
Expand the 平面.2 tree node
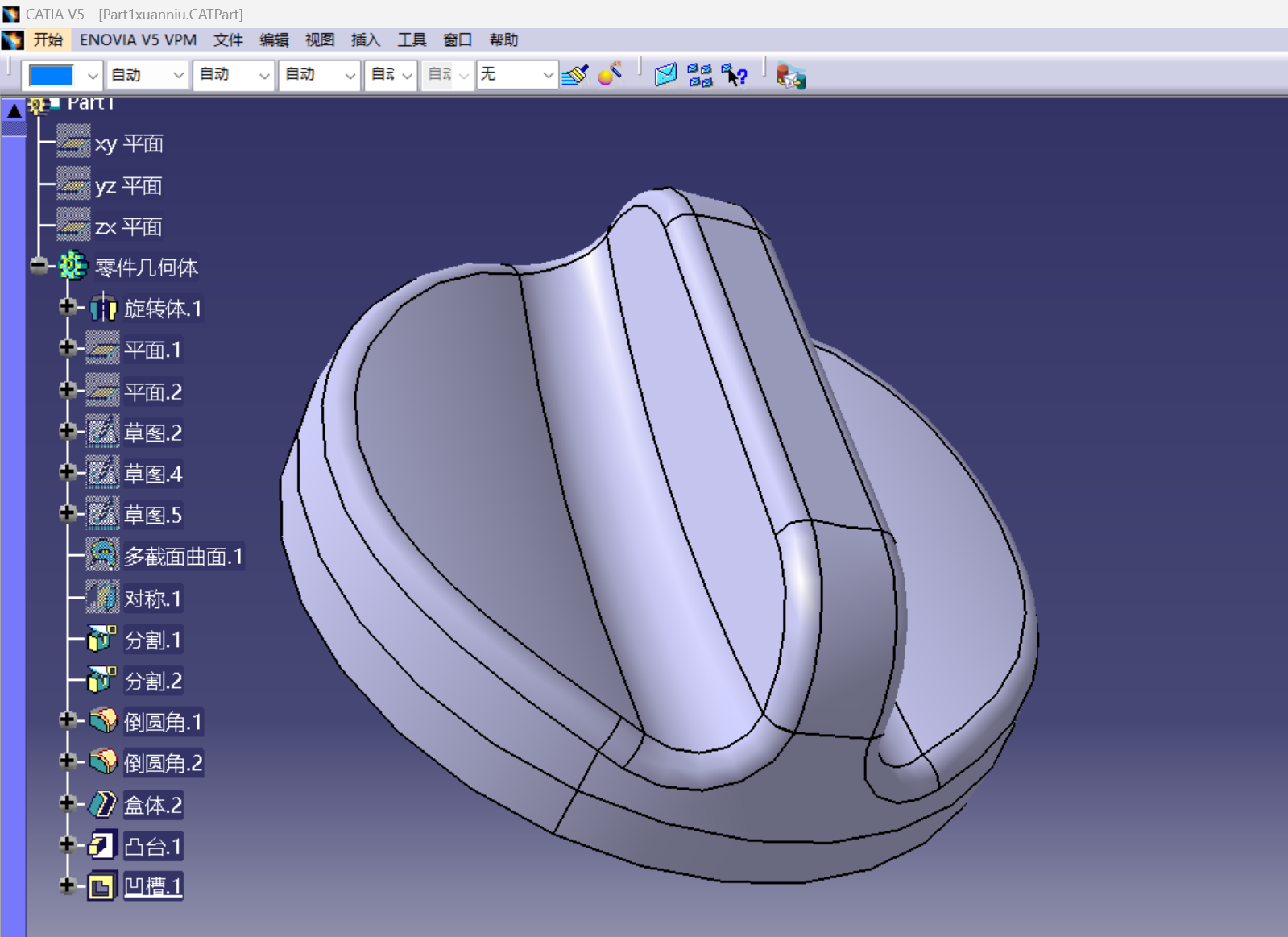[68, 389]
